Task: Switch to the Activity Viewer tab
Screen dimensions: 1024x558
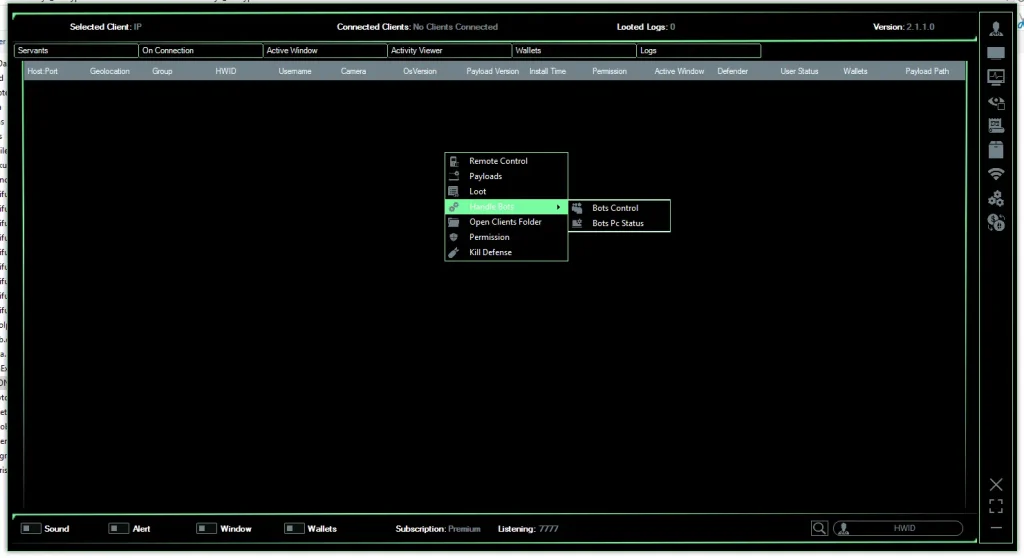Action: tap(449, 50)
